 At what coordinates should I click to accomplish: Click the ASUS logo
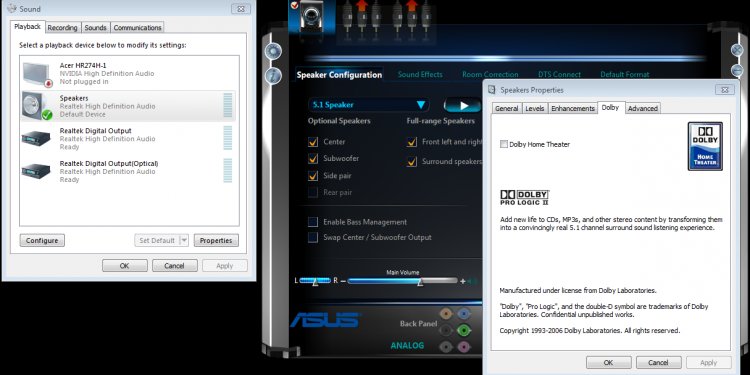[325, 320]
